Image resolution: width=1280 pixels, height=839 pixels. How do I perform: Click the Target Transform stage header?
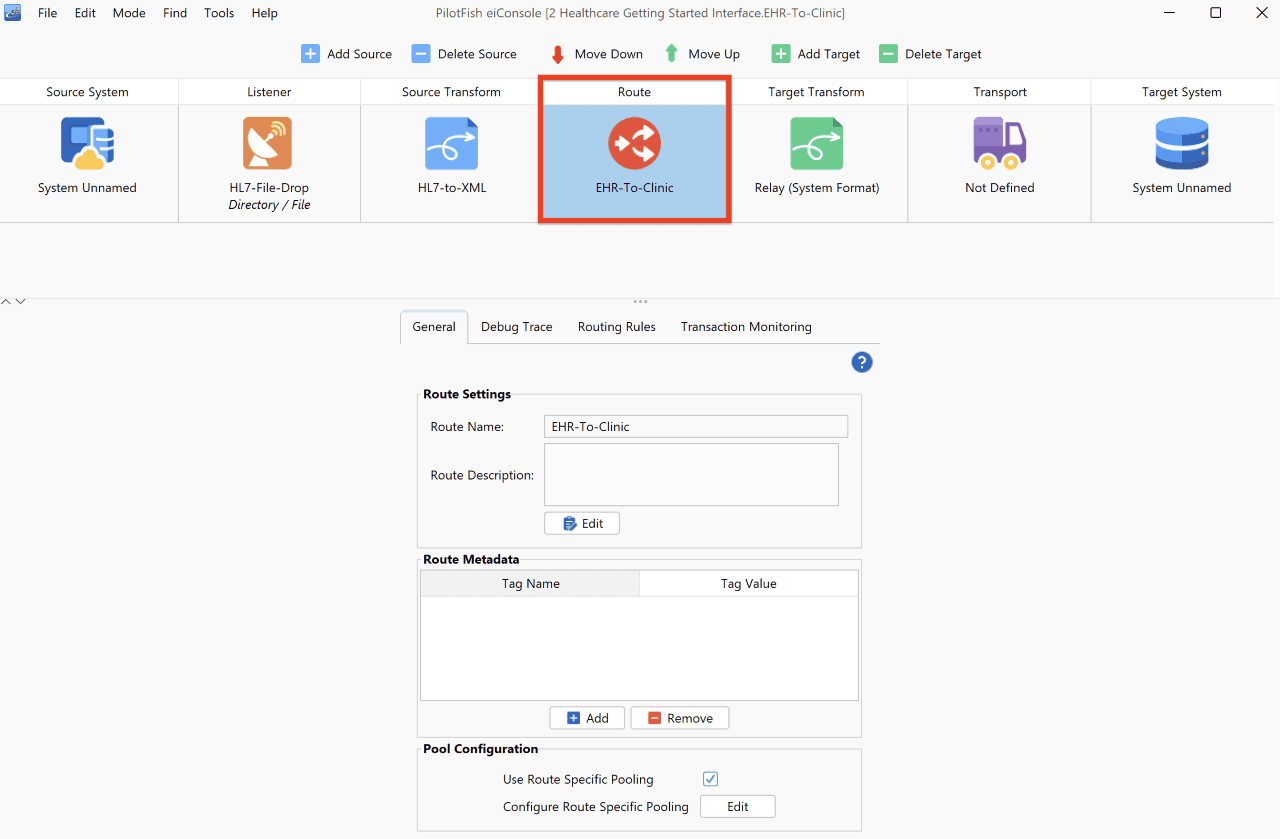[x=816, y=92]
